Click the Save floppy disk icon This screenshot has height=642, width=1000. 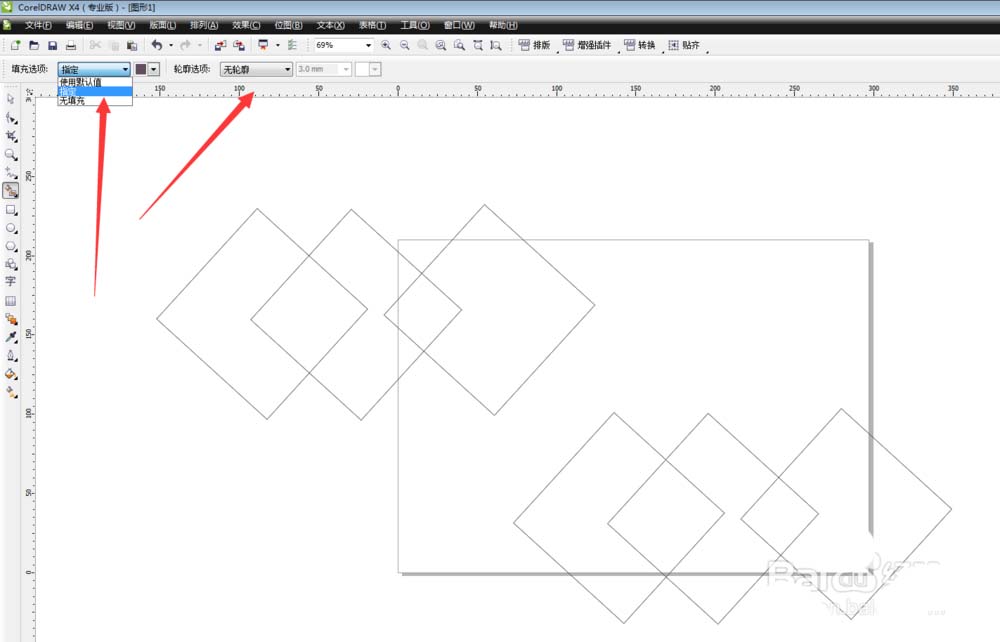click(x=53, y=45)
